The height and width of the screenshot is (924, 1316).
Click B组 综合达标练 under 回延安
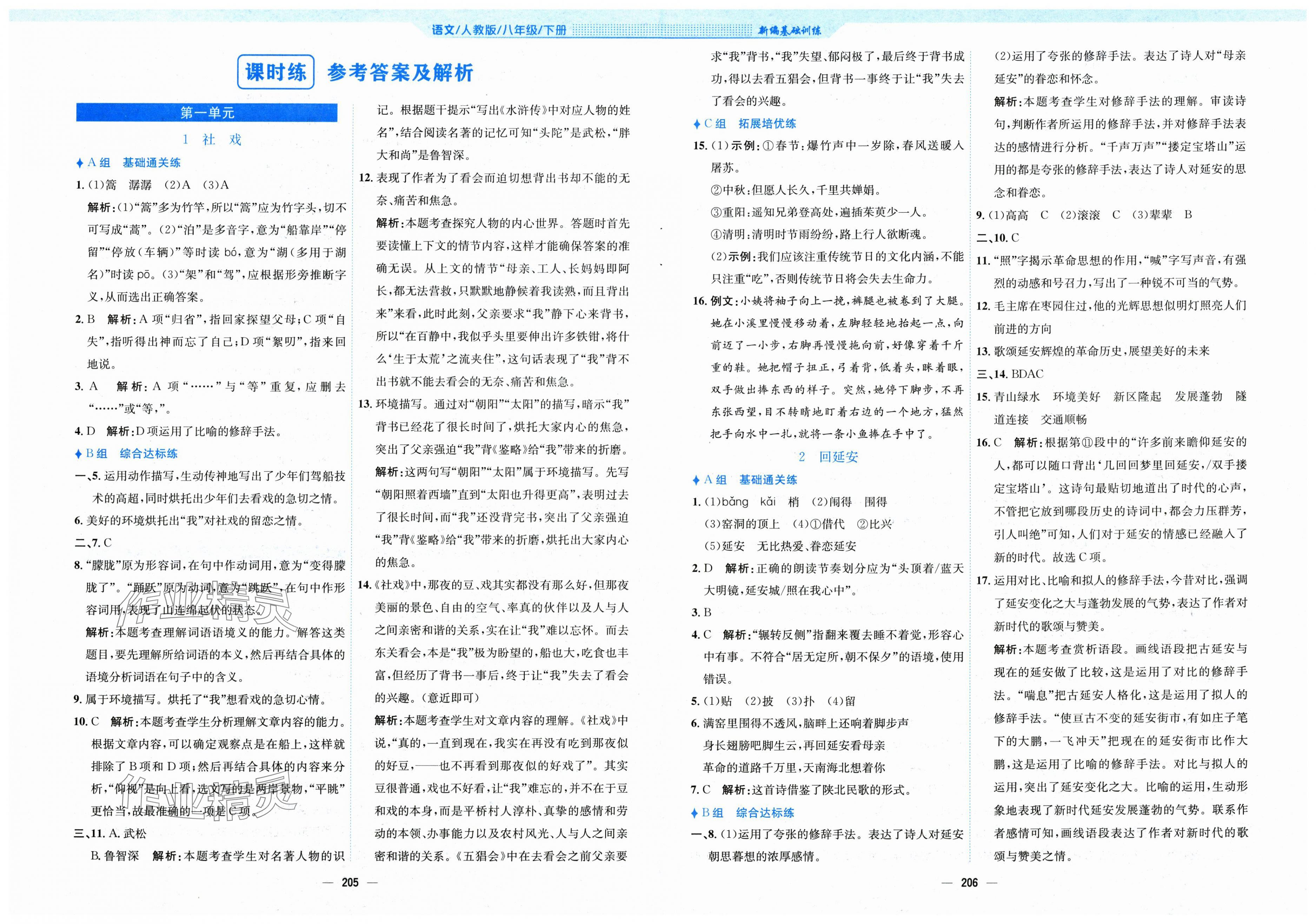pos(743,813)
